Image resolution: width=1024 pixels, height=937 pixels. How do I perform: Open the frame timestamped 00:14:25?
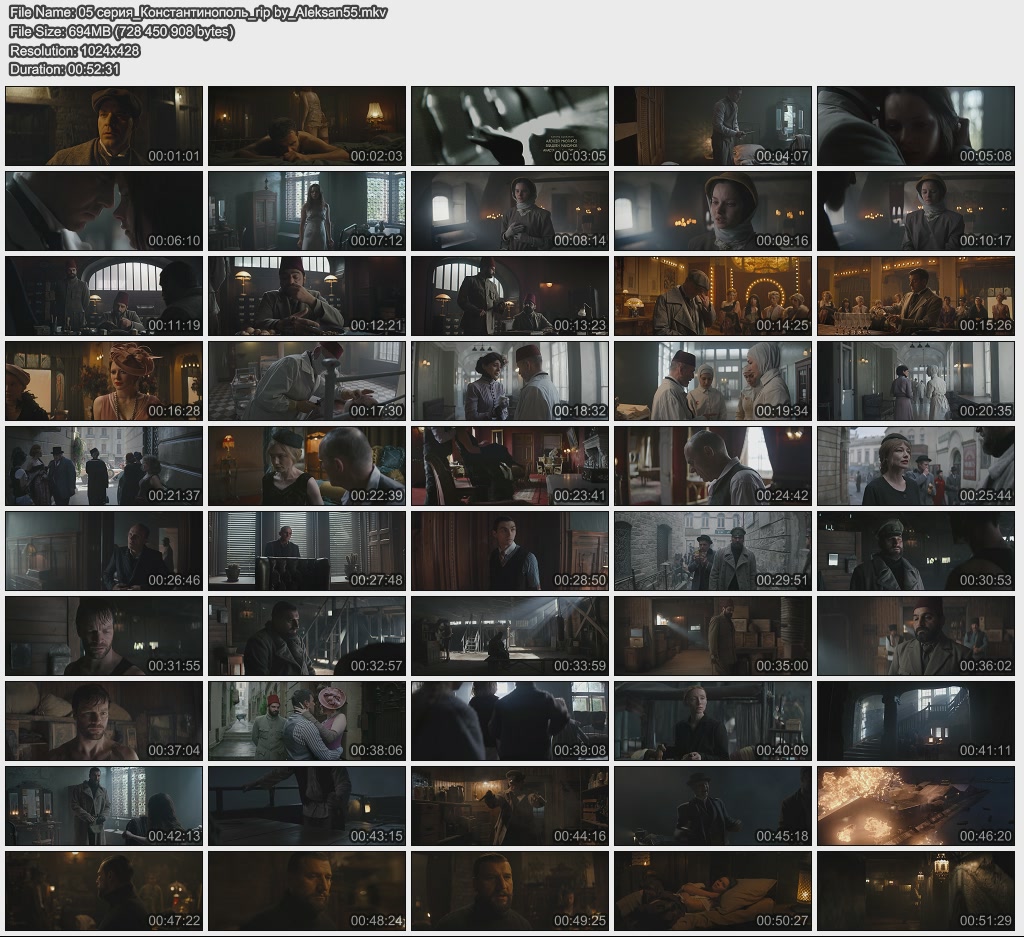click(x=713, y=296)
